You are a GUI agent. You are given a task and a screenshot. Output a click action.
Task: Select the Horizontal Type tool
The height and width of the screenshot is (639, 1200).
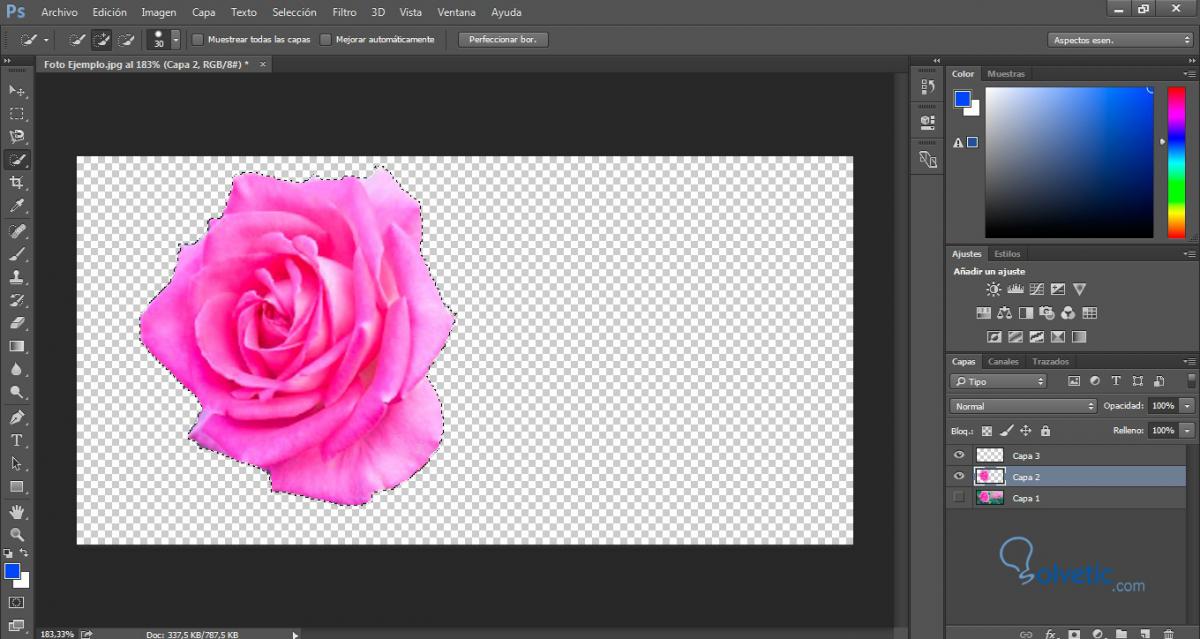pos(17,440)
